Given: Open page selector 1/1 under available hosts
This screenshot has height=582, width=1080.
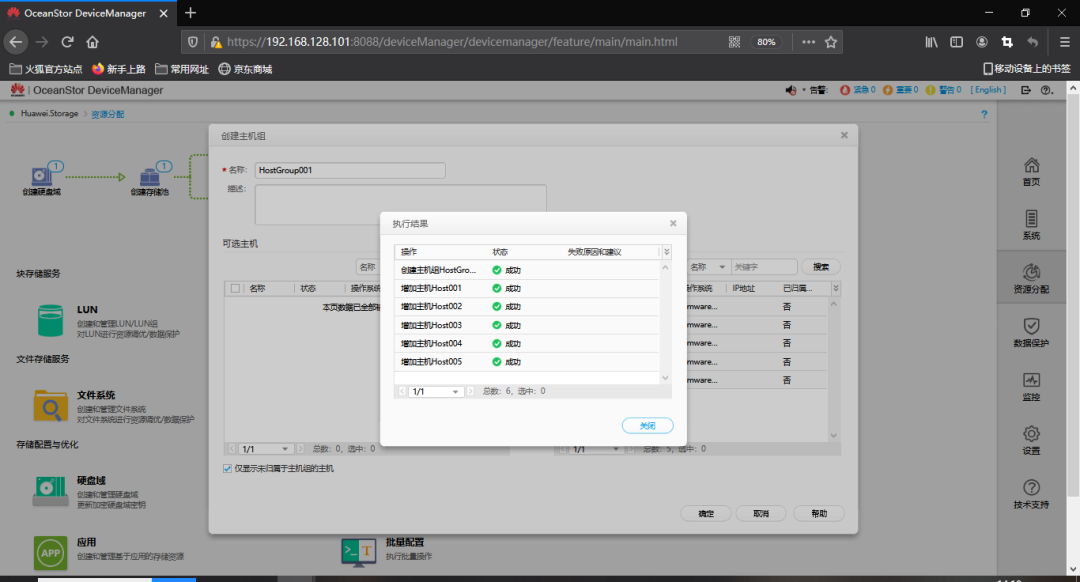Looking at the screenshot, I should click(x=264, y=449).
